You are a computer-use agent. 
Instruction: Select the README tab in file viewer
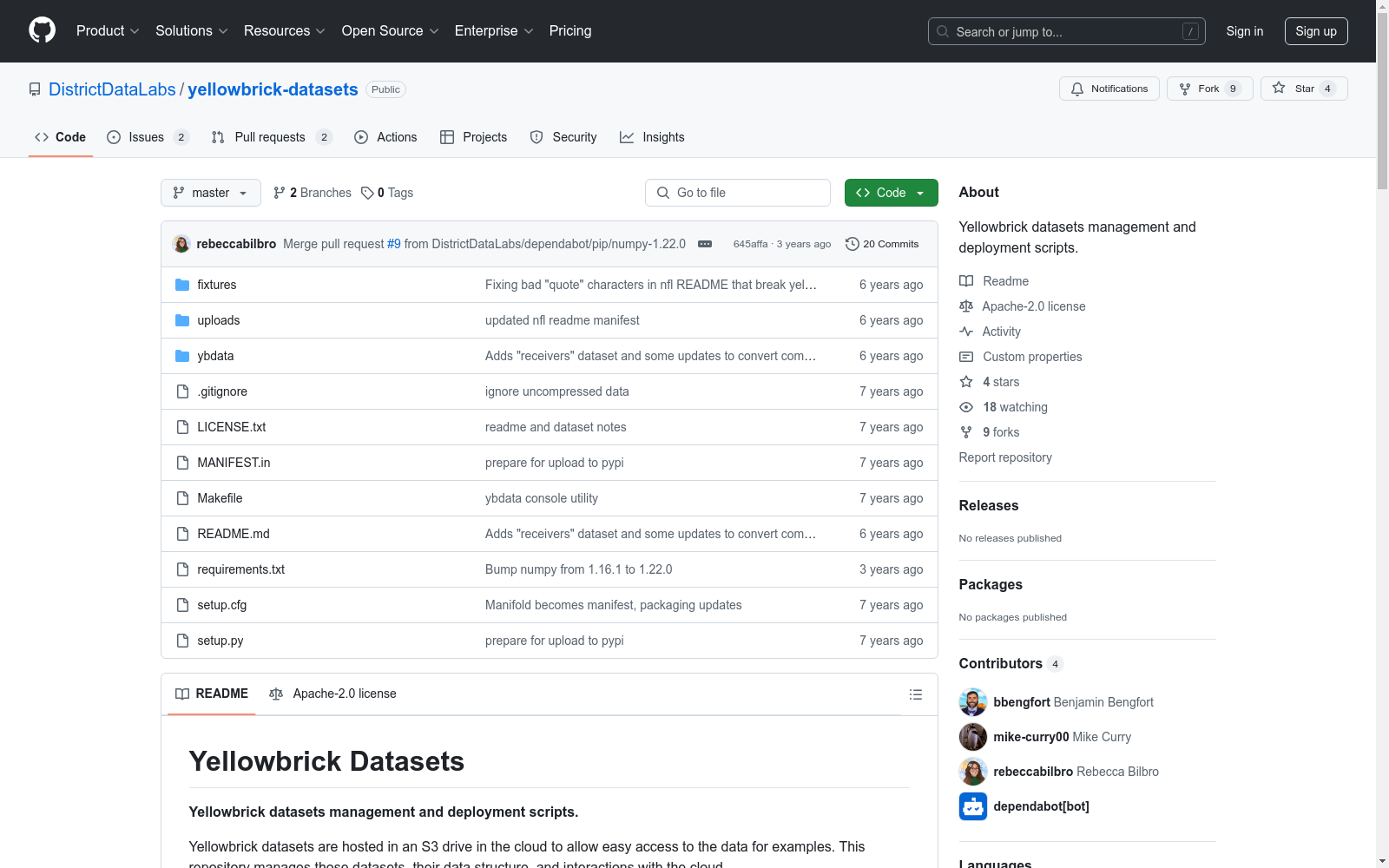coord(212,694)
